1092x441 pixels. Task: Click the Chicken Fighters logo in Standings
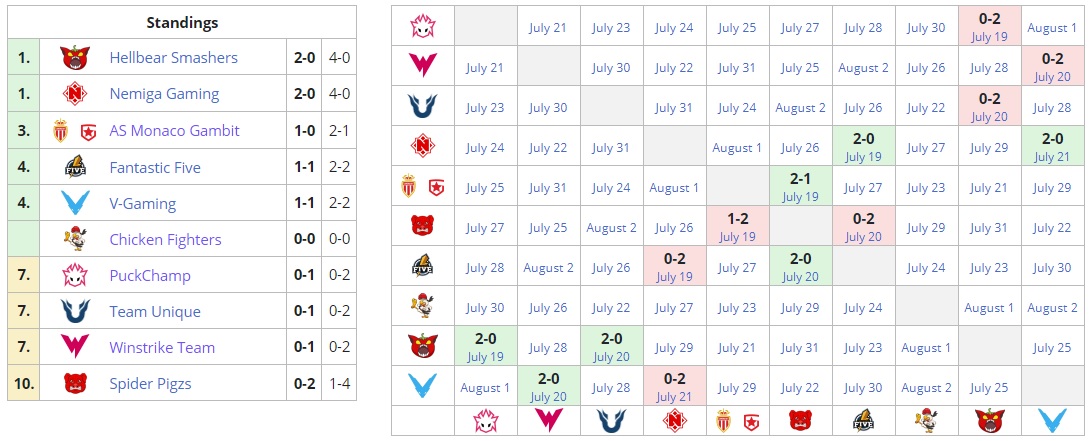pyautogui.click(x=76, y=240)
